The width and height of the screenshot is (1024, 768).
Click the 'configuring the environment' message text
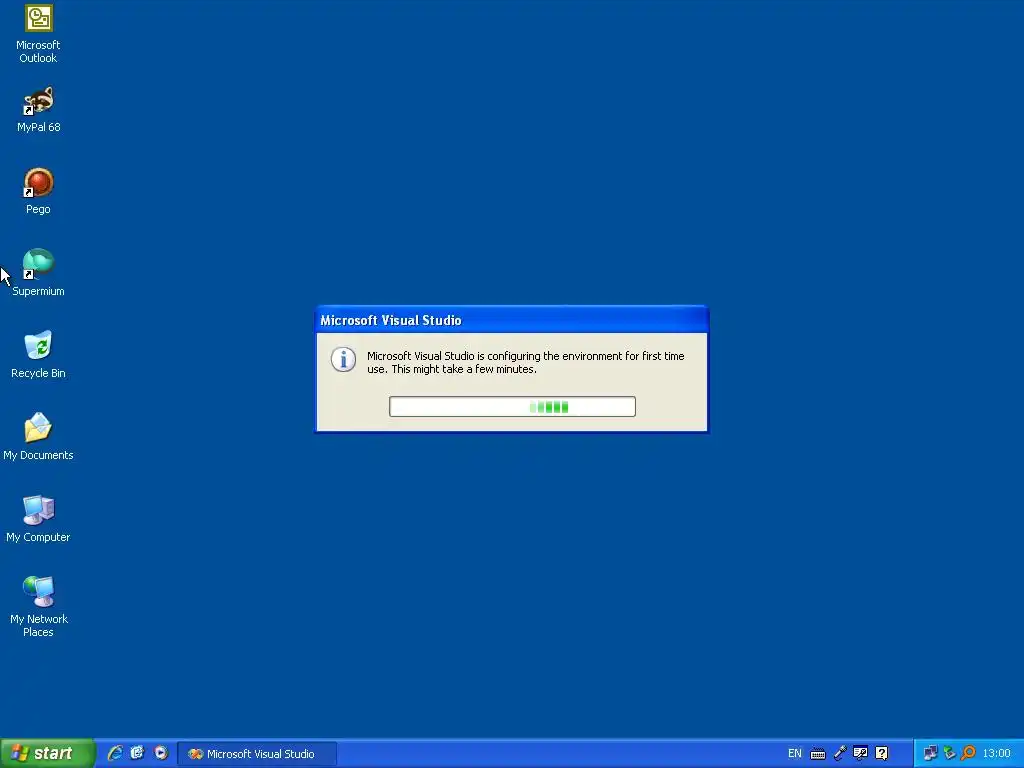pos(526,362)
